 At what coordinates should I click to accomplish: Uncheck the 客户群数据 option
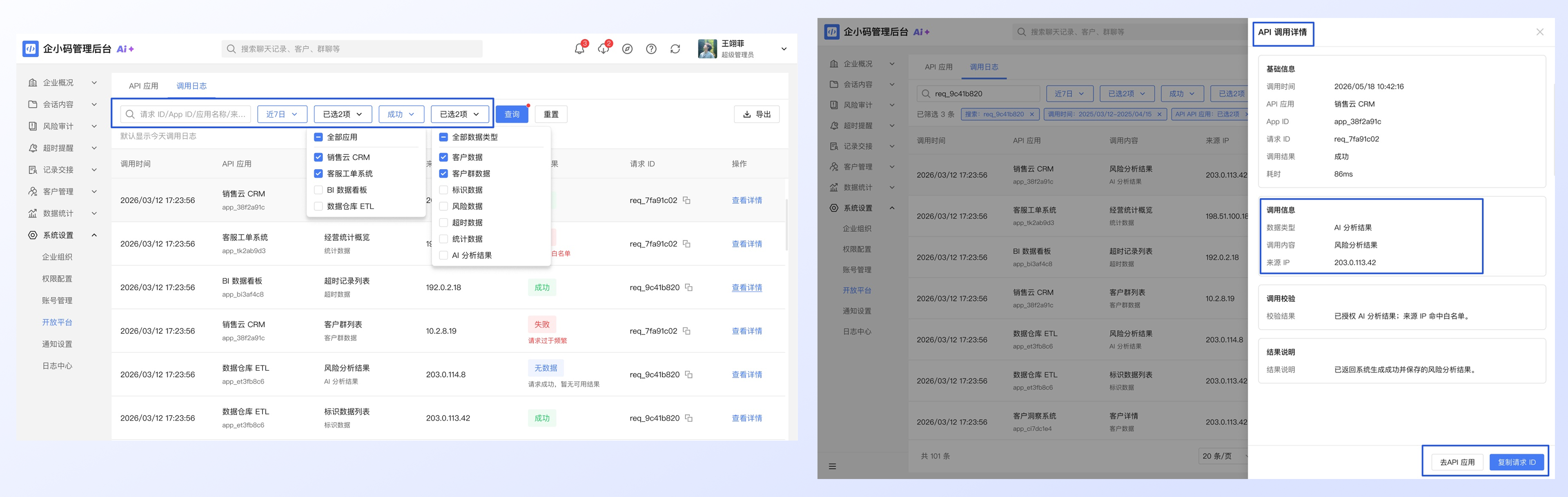click(444, 174)
